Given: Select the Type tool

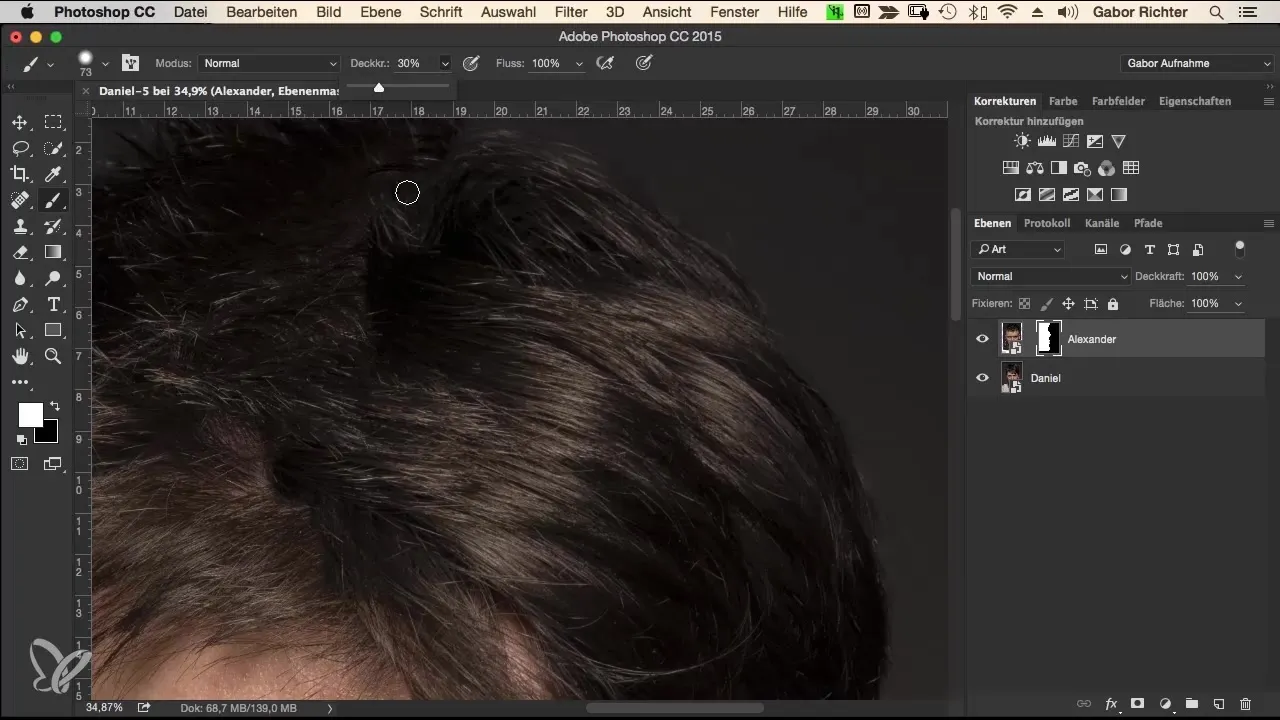Looking at the screenshot, I should 53,304.
